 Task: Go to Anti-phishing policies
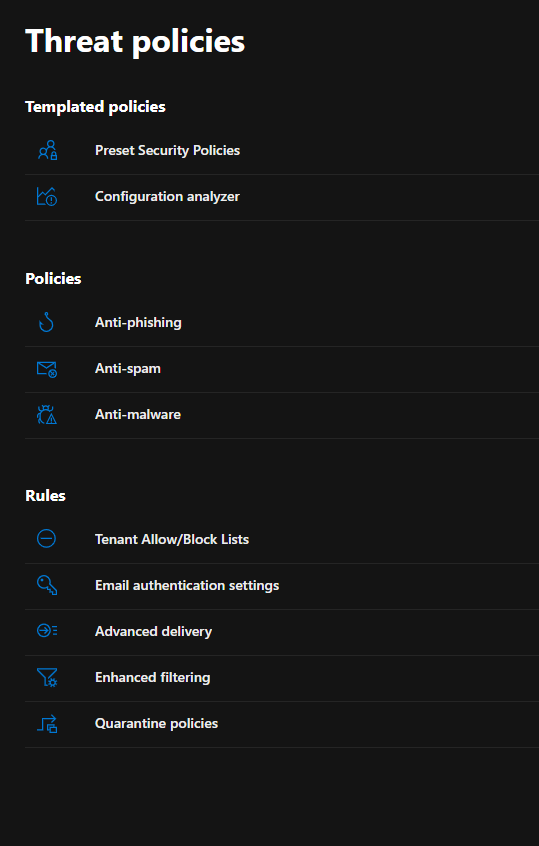(x=138, y=323)
